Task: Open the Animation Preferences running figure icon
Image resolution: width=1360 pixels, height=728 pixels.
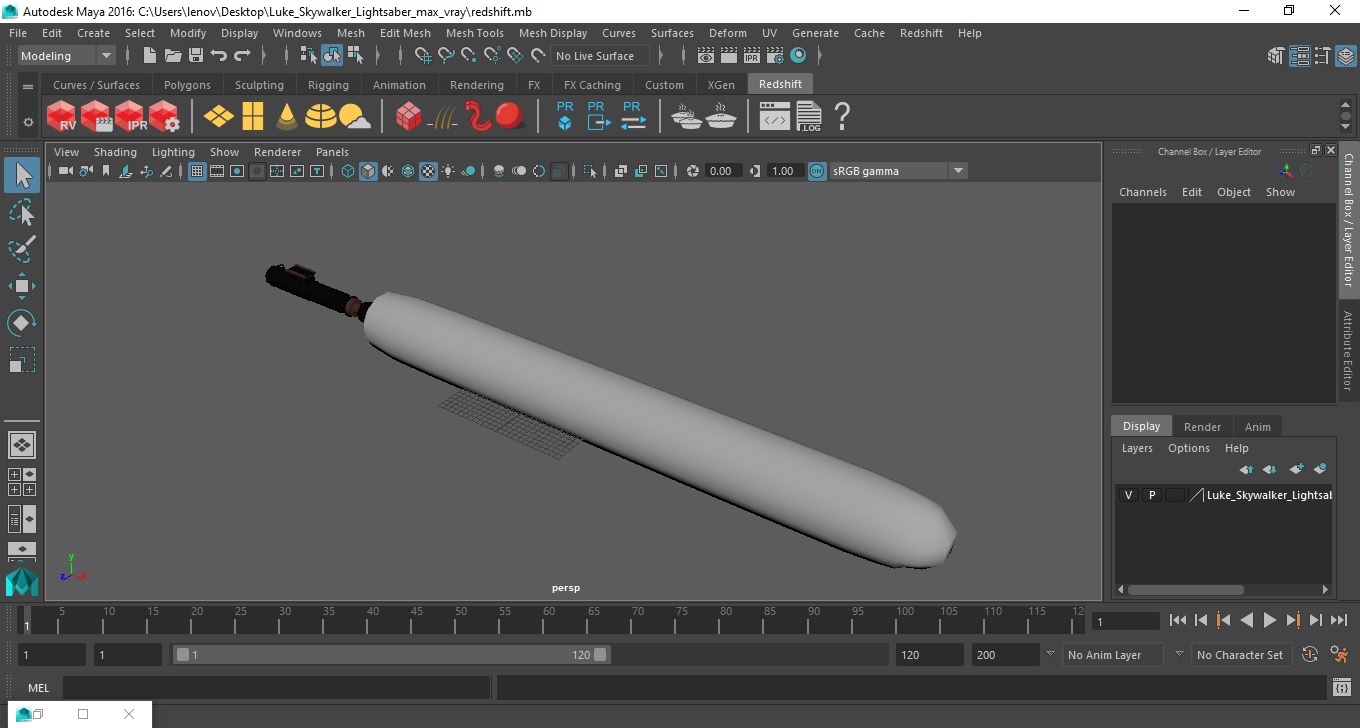Action: tap(1340, 655)
